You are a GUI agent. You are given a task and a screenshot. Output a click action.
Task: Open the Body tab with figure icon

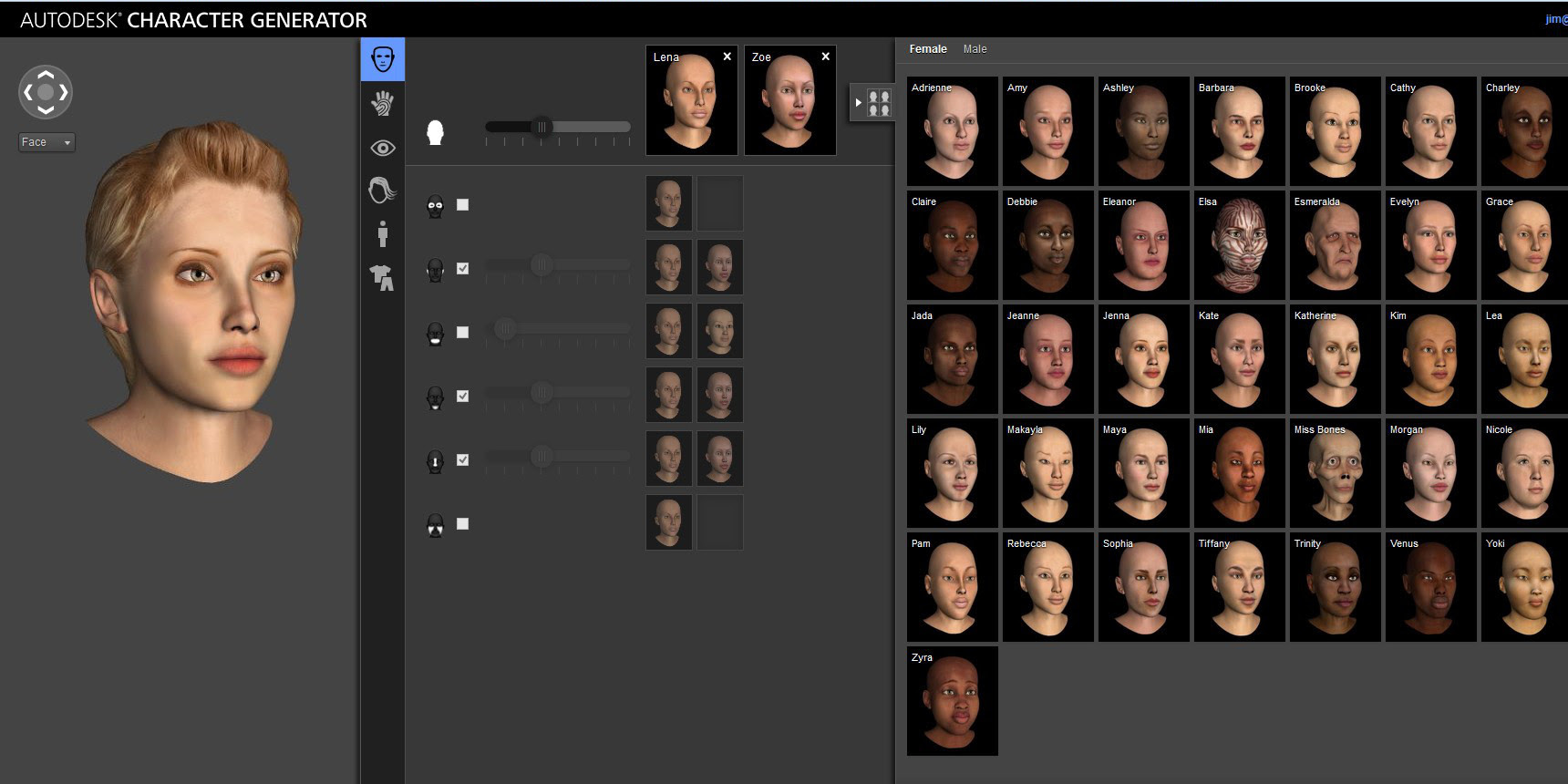[x=383, y=234]
